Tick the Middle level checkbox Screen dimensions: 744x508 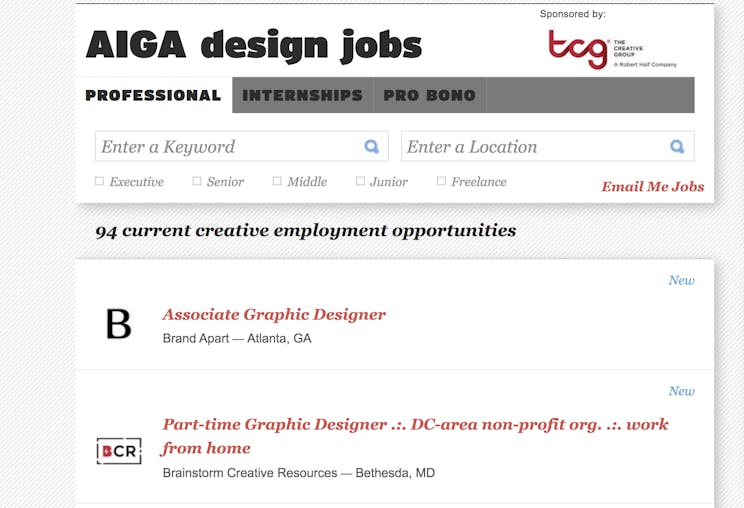pos(277,182)
